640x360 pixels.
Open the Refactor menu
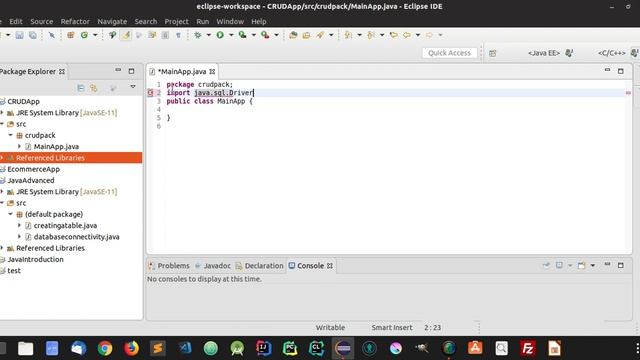click(75, 22)
